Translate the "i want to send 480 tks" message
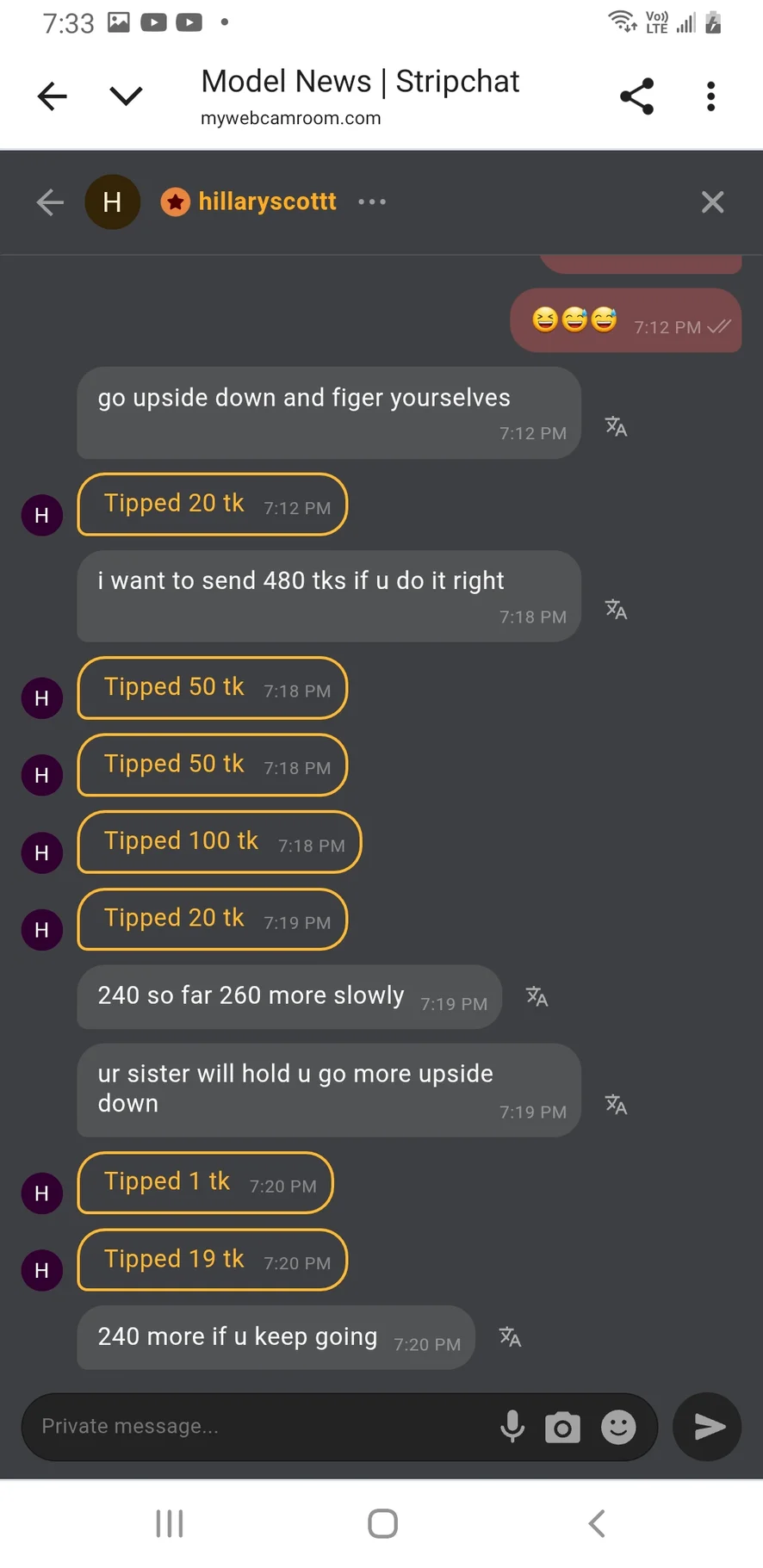Viewport: 763px width, 1568px height. pyautogui.click(x=616, y=610)
